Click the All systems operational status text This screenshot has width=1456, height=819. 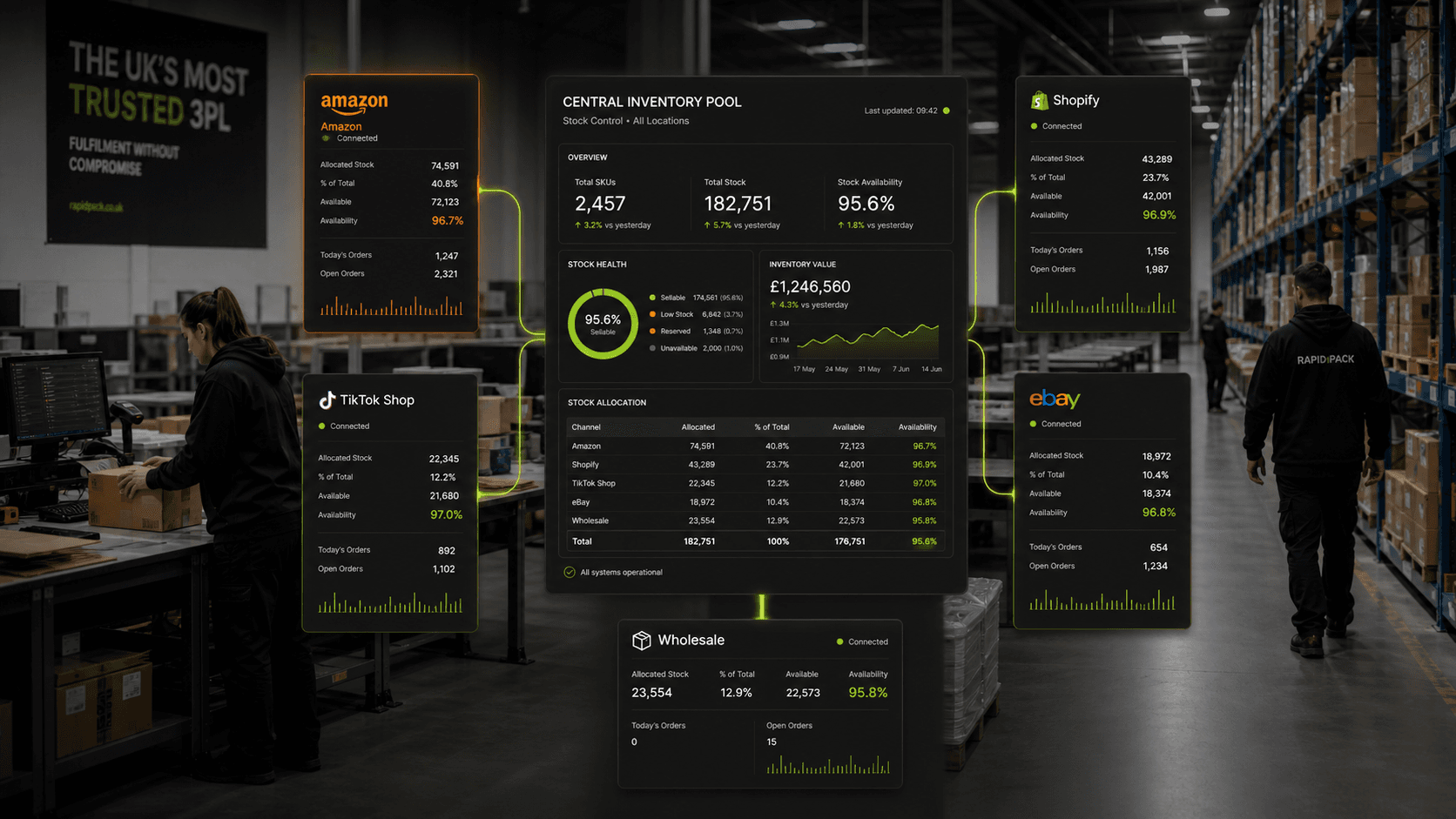click(621, 573)
